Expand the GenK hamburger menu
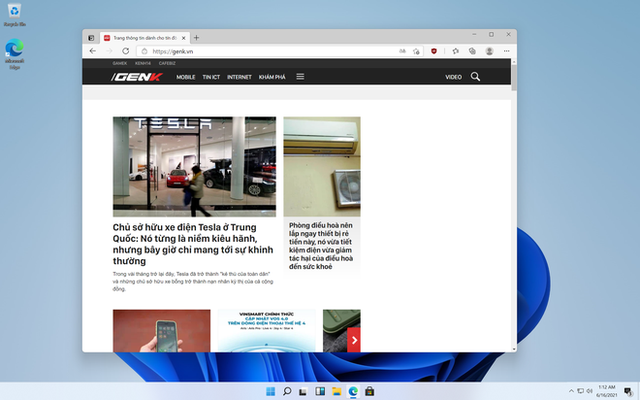The height and width of the screenshot is (400, 640). point(300,77)
